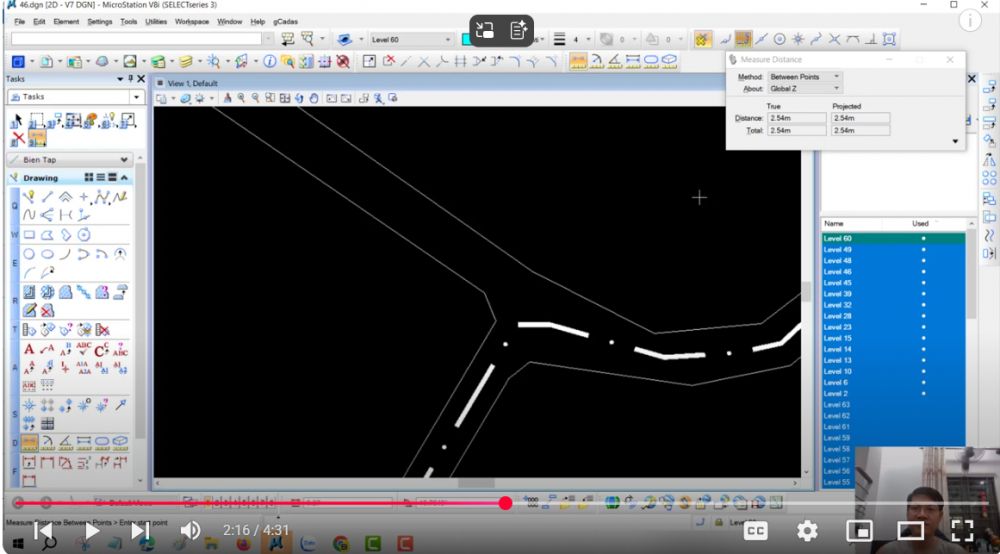Image resolution: width=1000 pixels, height=554 pixels.
Task: Open the gCadas menu
Action: (x=285, y=21)
